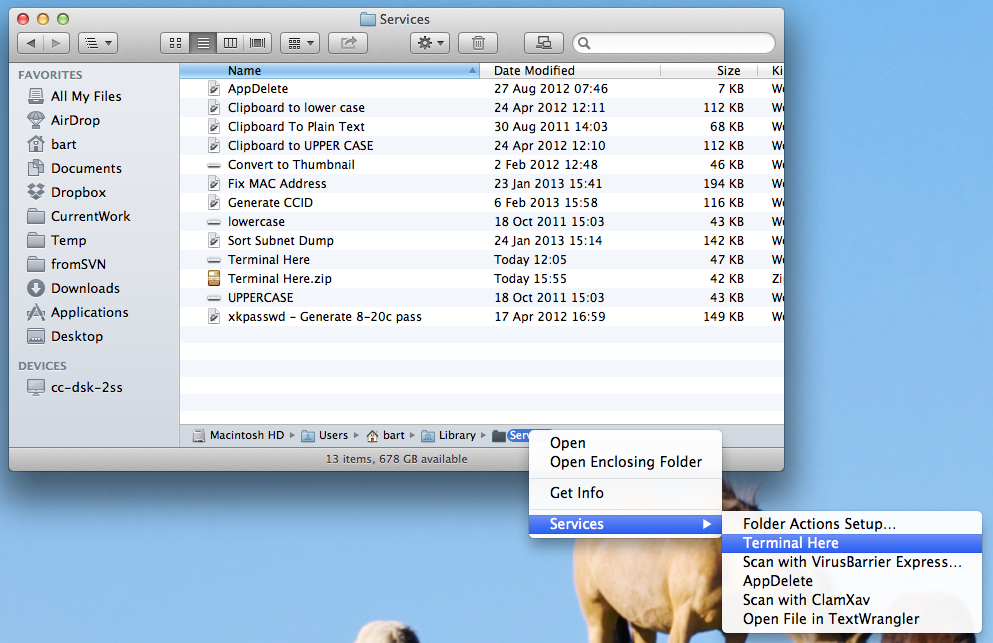This screenshot has width=993, height=643.
Task: Select Clipboard to lower case file
Action: (x=296, y=108)
